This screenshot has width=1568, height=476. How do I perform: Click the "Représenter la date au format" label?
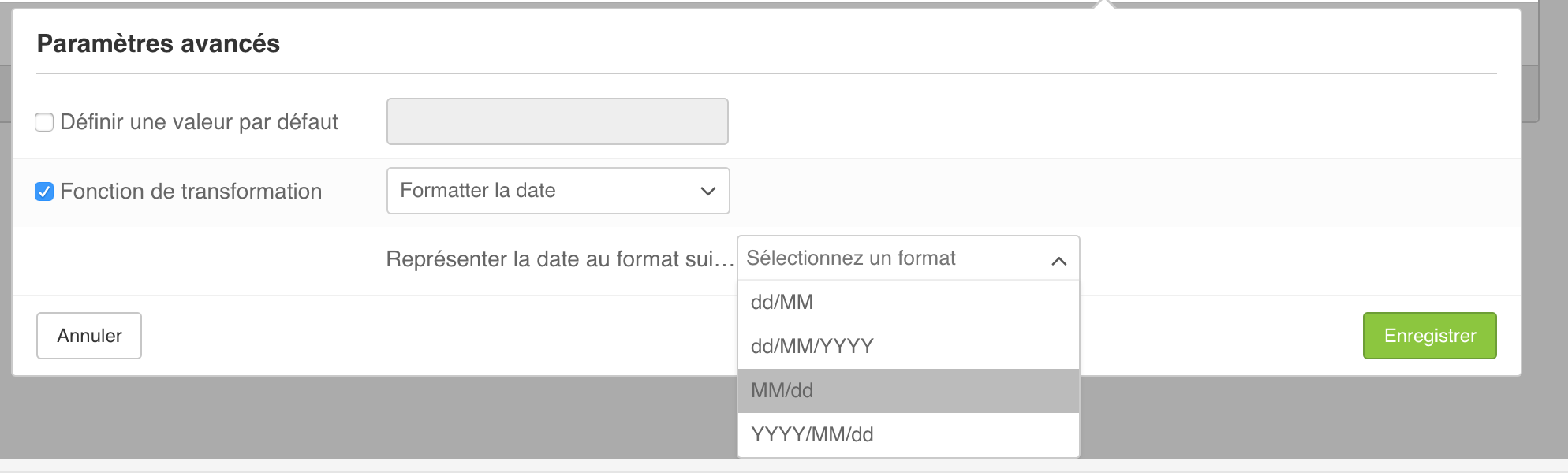tap(559, 259)
